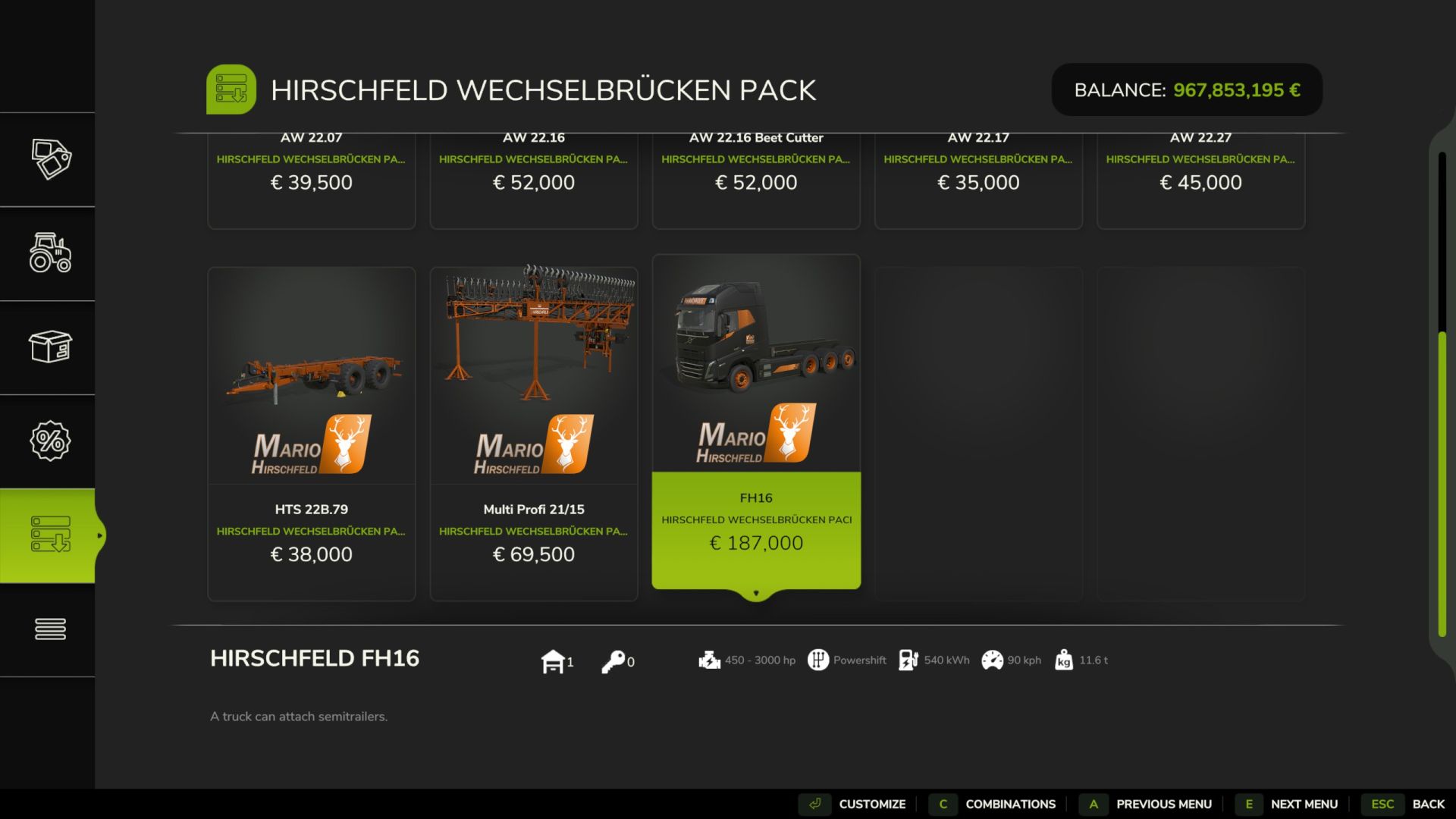Open the objects box category icon
The height and width of the screenshot is (819, 1456).
(51, 347)
